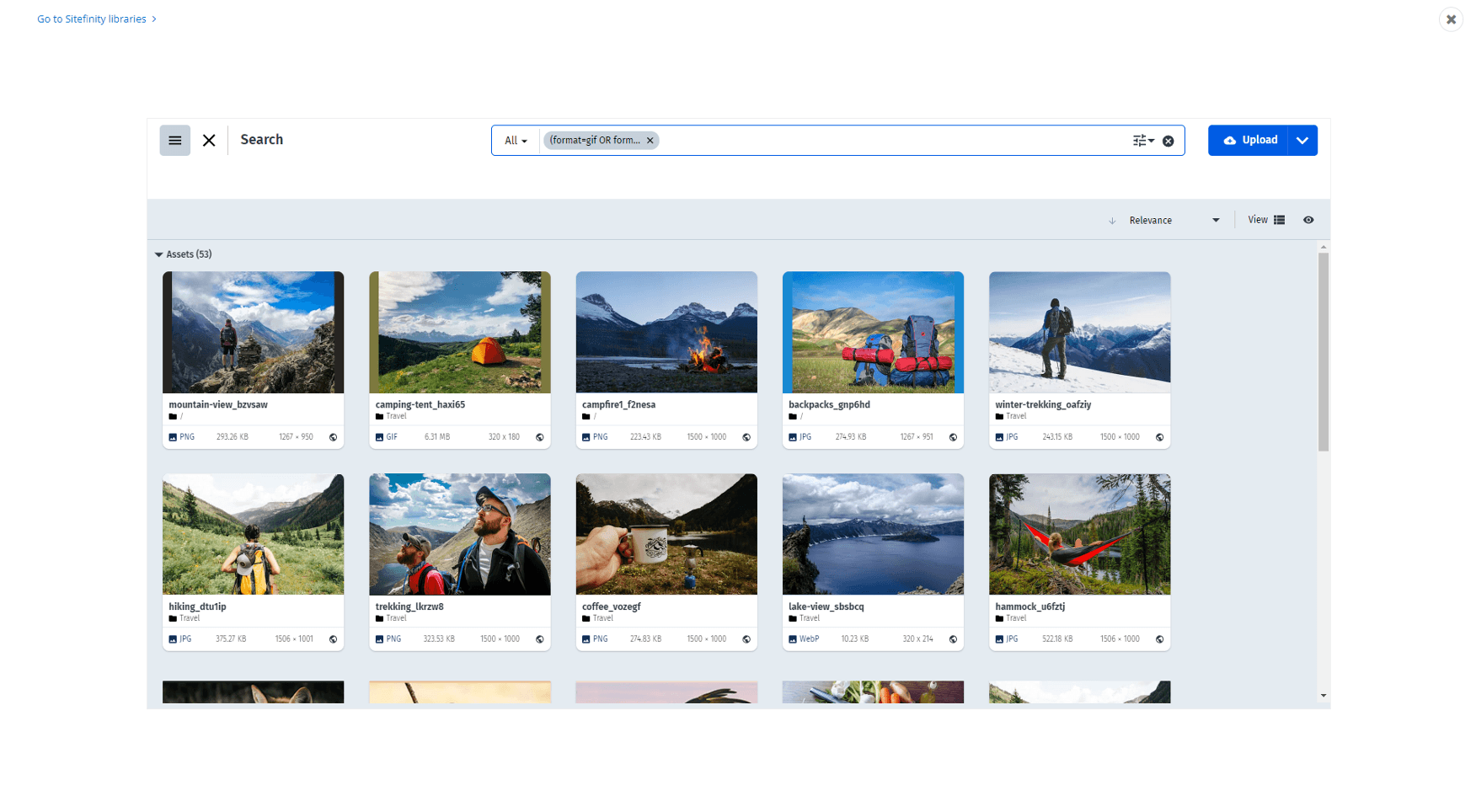The image size is (1476, 812).
Task: Follow the Go to Sitefinity libraries link
Action: click(92, 19)
